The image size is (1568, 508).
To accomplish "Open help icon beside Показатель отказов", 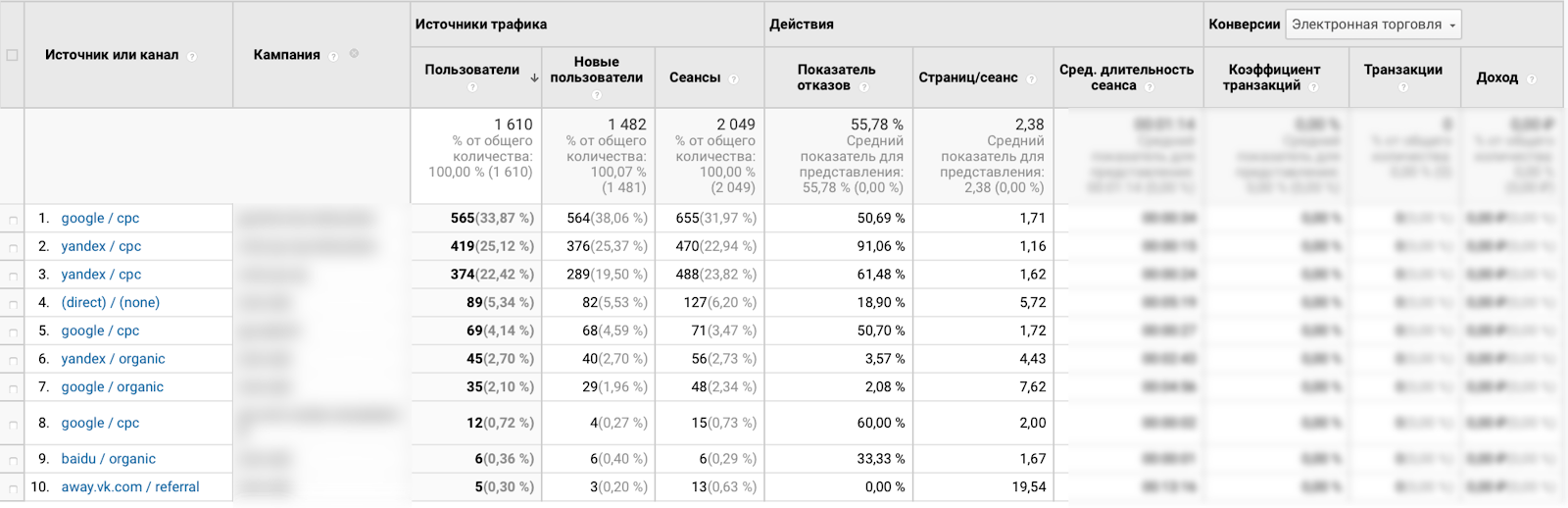I will 863,87.
